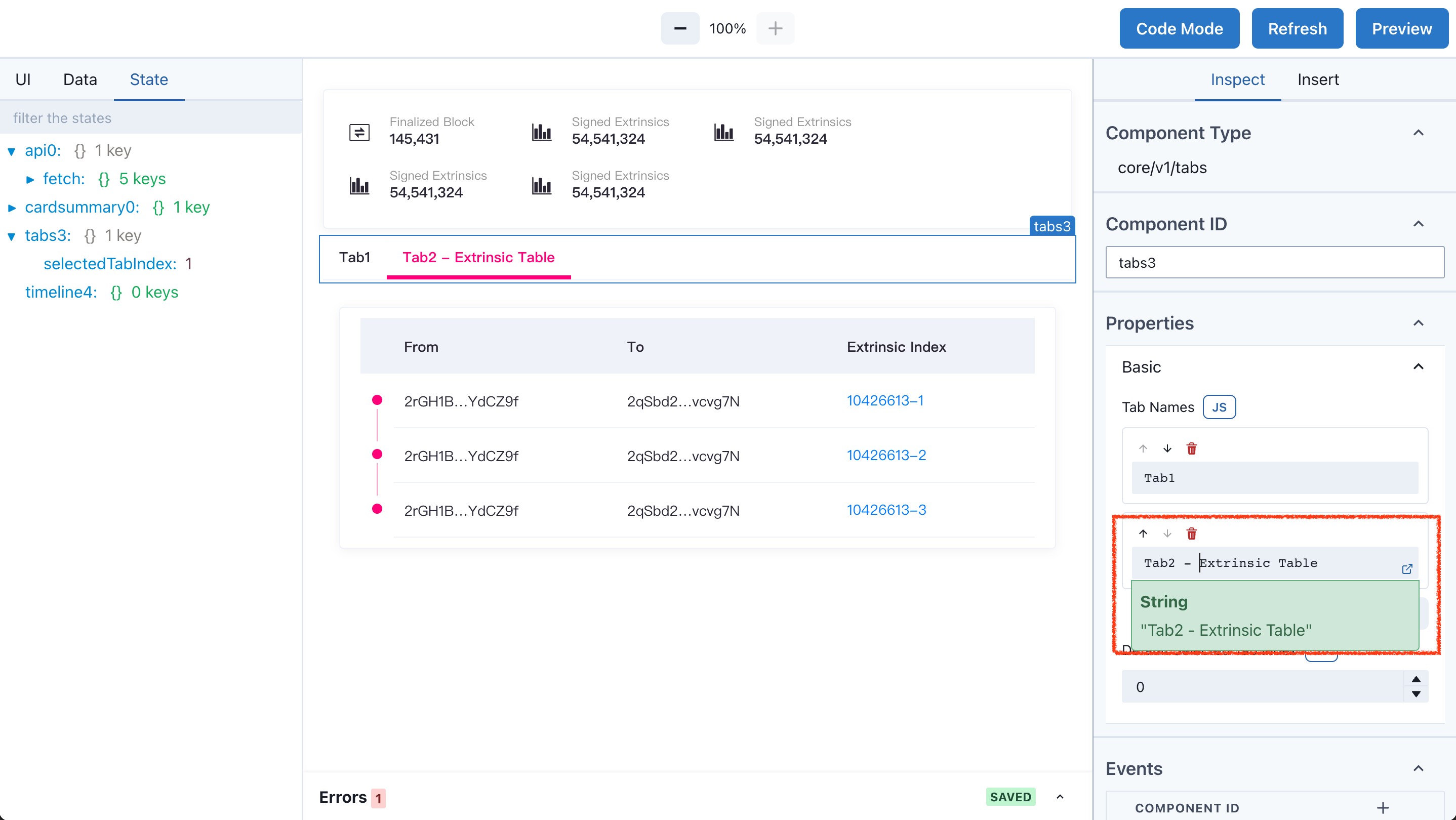Viewport: 1456px width, 820px height.
Task: Click the Errors count badge
Action: coord(378,798)
